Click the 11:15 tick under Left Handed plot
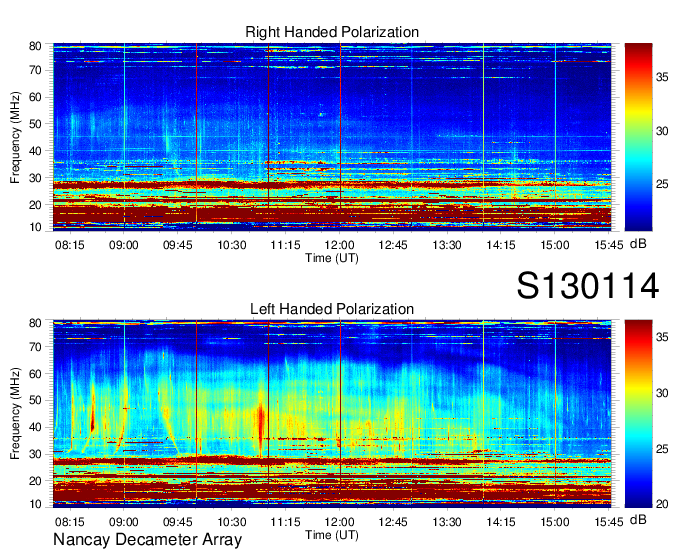Viewport: 680px width, 552px height. point(285,521)
